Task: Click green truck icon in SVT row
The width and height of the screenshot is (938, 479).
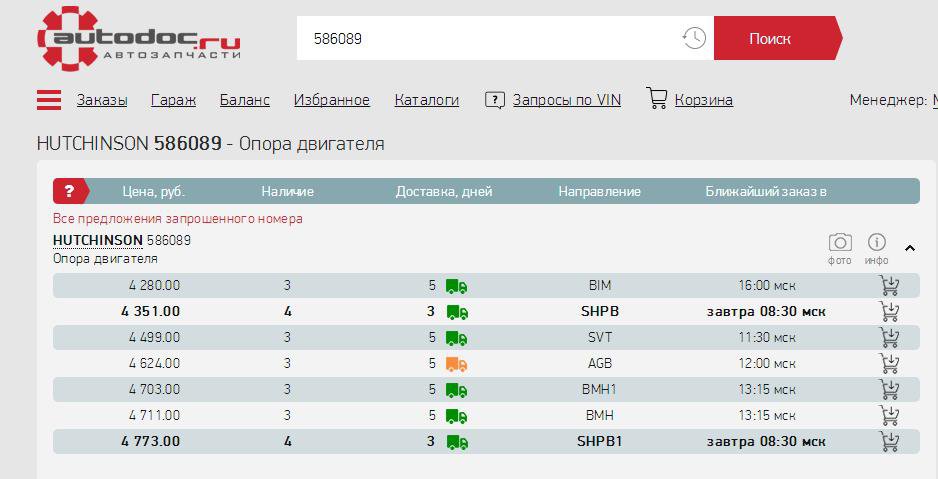Action: [x=456, y=338]
